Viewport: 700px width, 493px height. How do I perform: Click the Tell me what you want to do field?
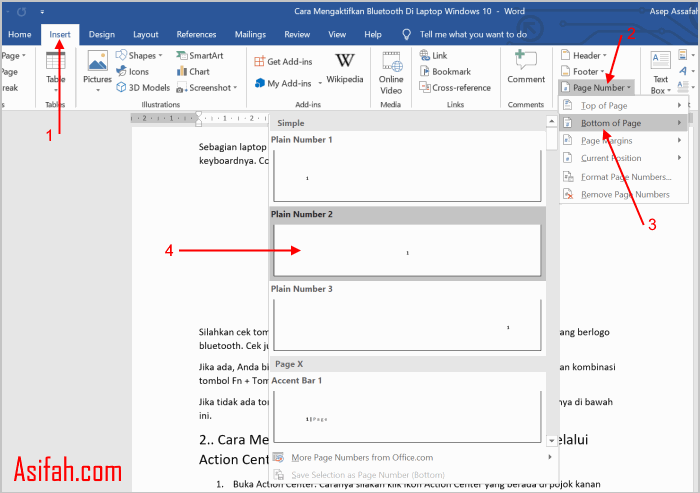click(473, 34)
